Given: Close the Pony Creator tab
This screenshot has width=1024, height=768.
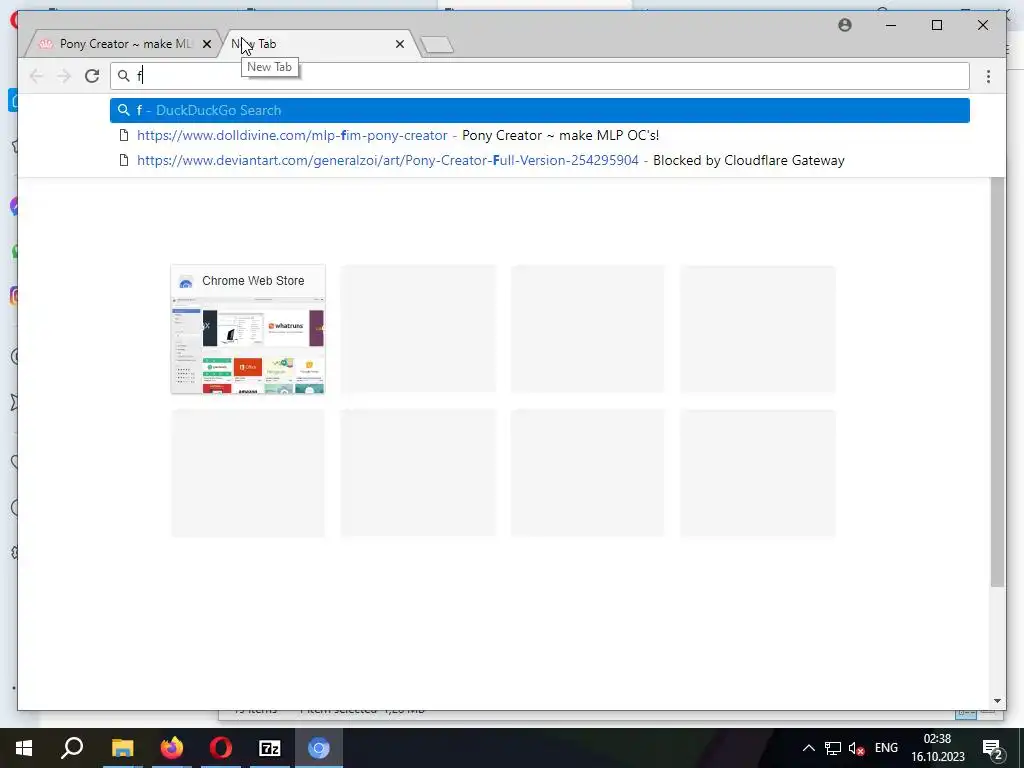Looking at the screenshot, I should click(206, 44).
